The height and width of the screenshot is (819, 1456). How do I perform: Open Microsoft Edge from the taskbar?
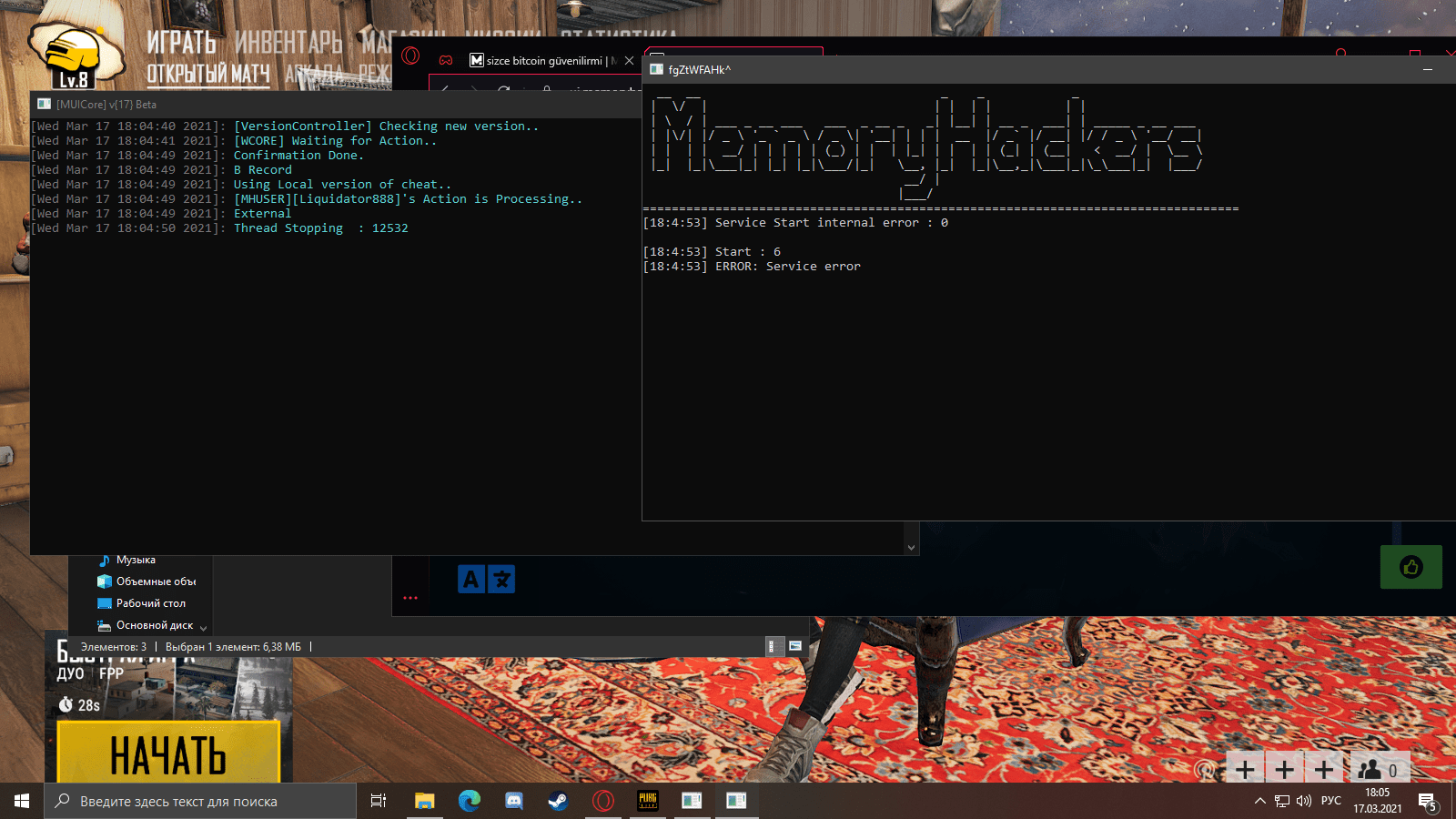(x=469, y=801)
